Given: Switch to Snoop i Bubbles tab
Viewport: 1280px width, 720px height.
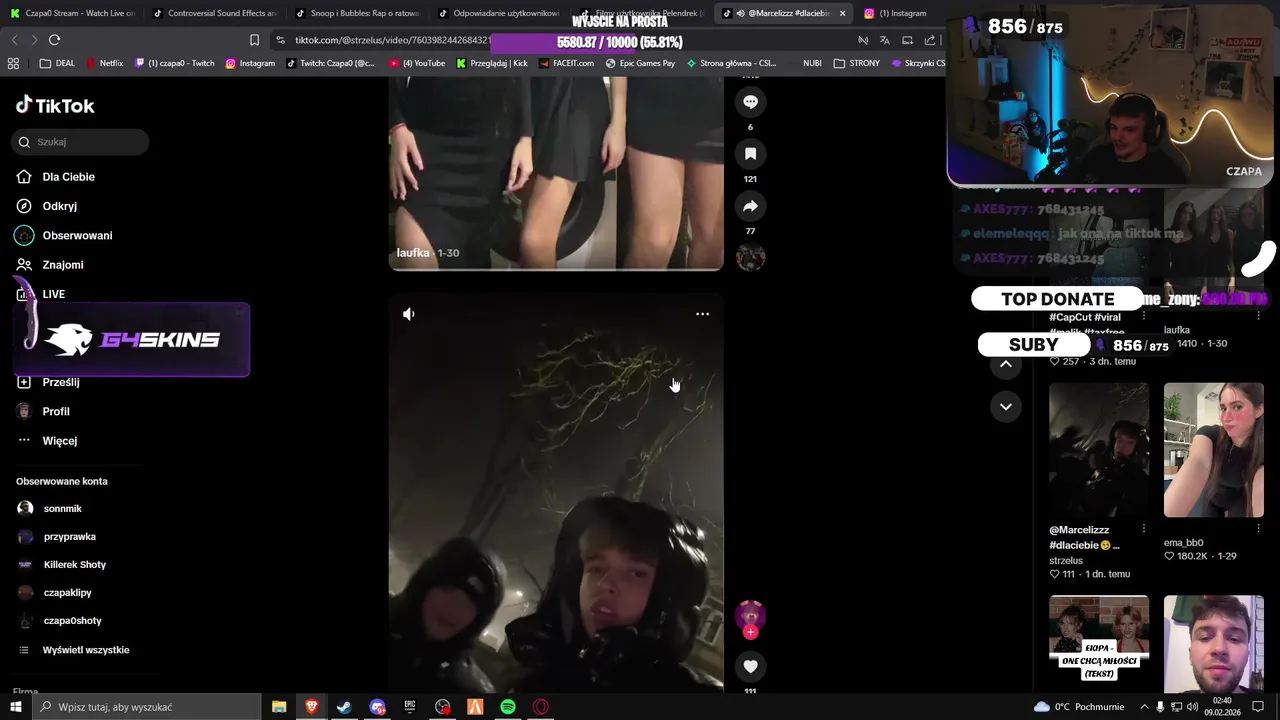Looking at the screenshot, I should point(356,13).
